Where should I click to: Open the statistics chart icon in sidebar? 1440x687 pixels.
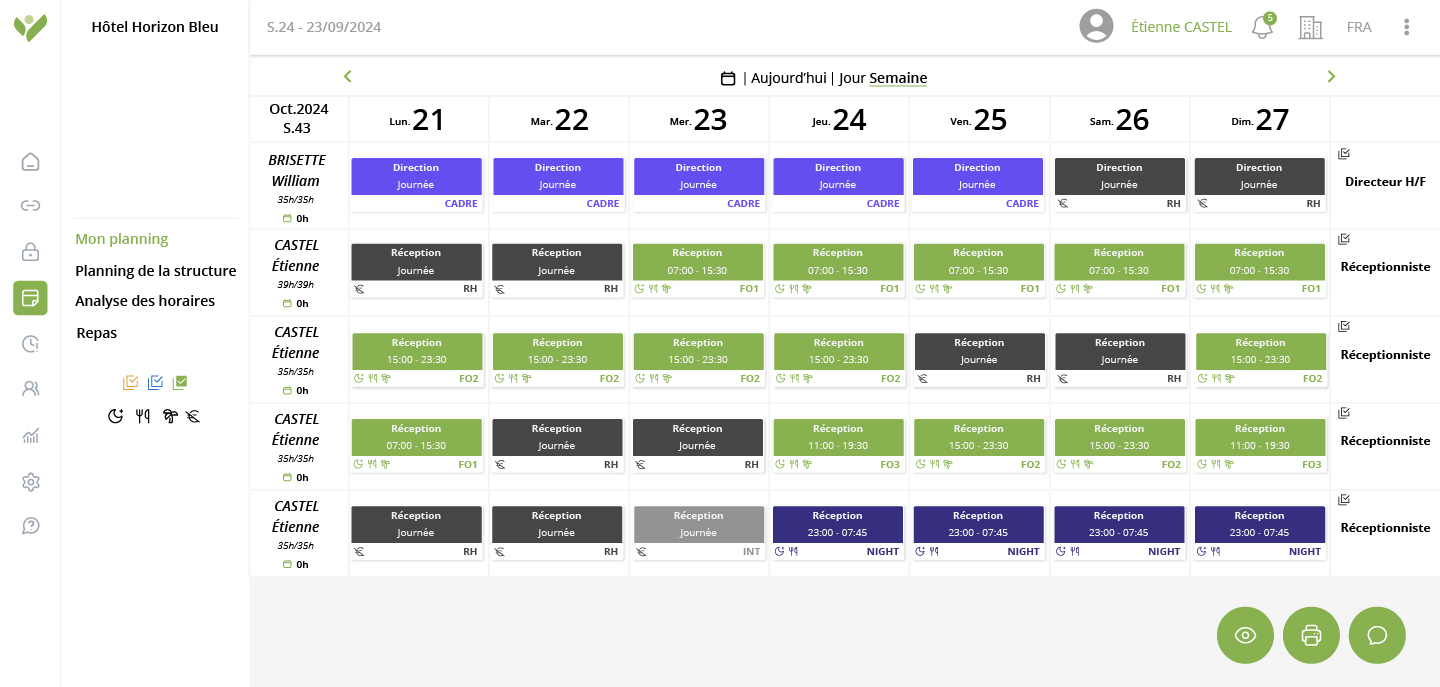tap(30, 435)
